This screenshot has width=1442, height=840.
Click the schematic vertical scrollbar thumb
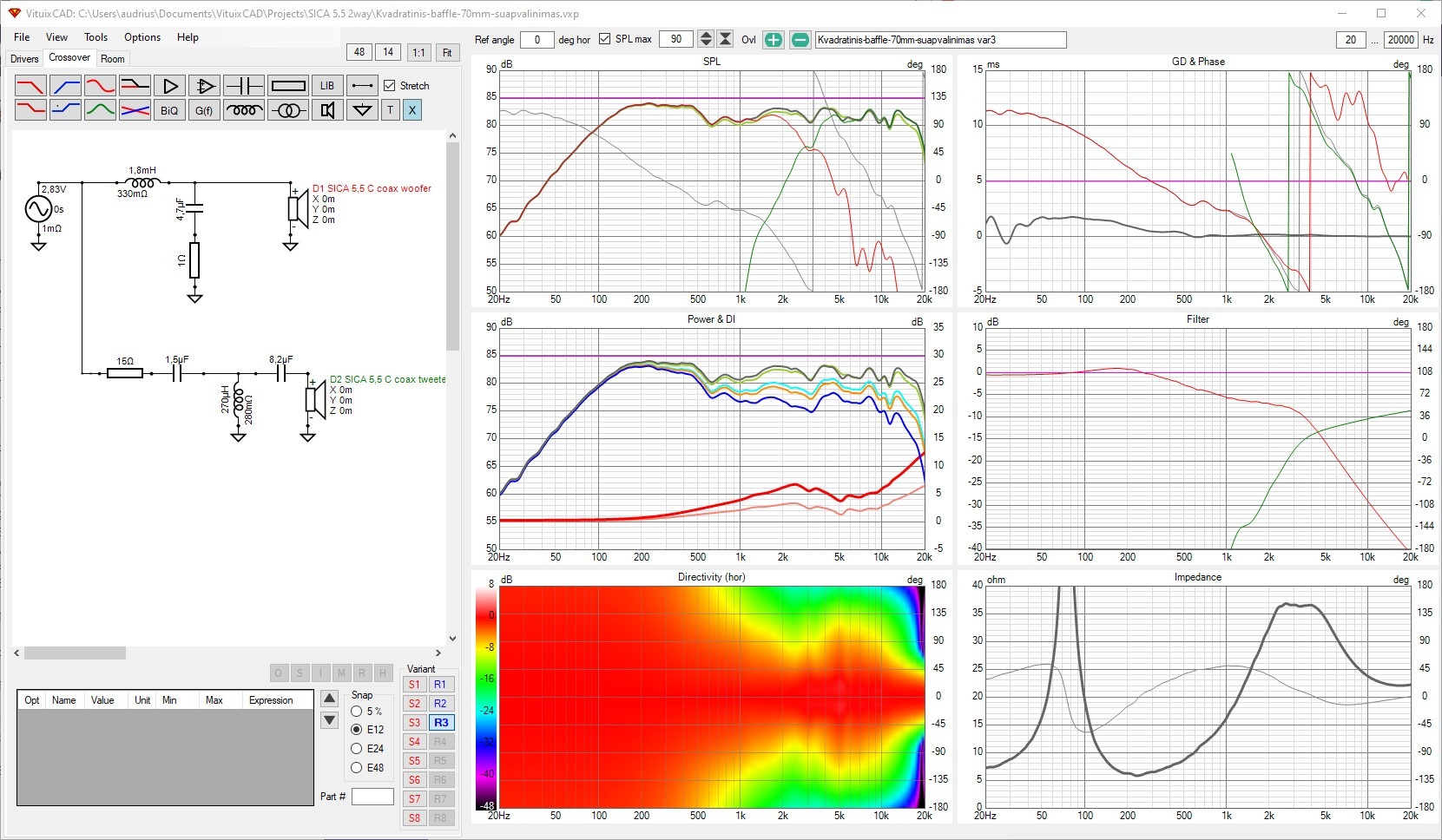(x=452, y=246)
